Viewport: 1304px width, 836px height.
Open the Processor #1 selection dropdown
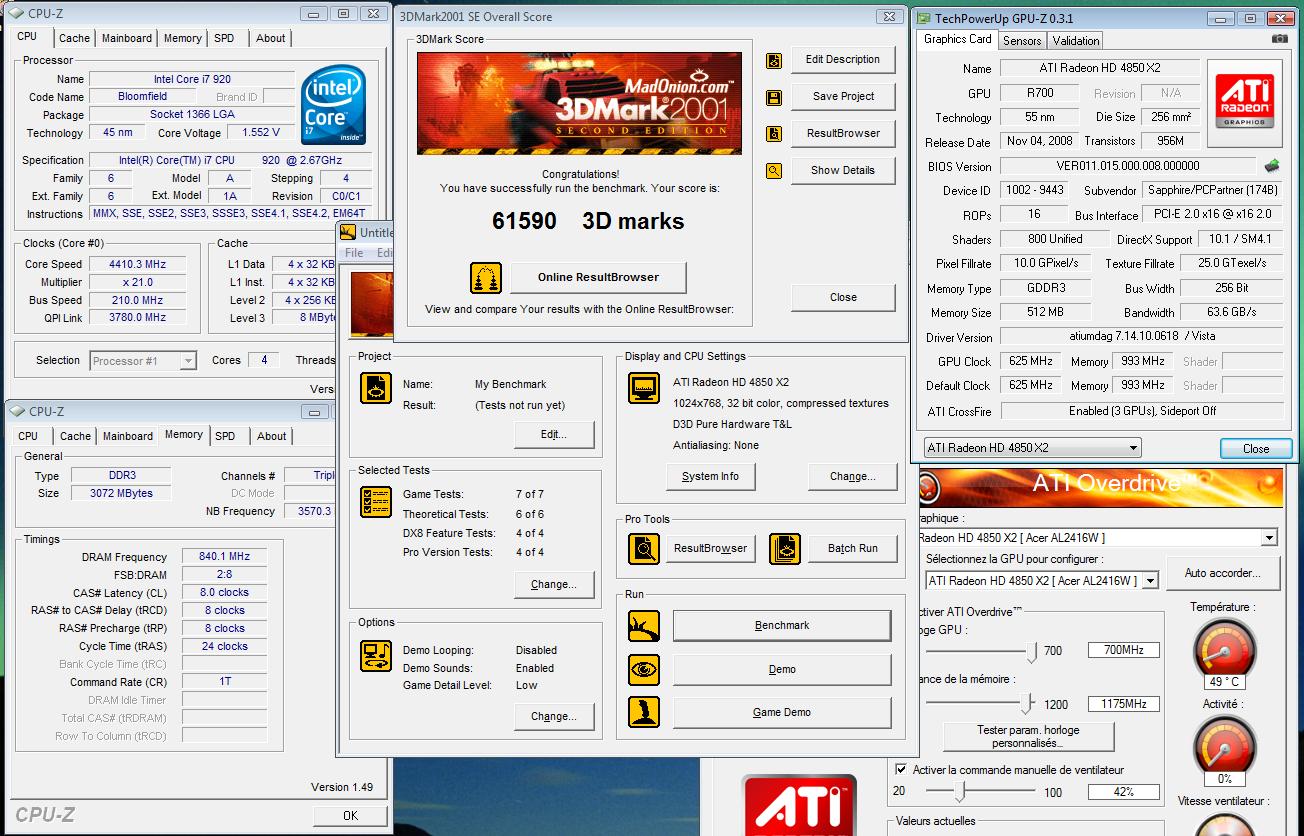click(143, 361)
